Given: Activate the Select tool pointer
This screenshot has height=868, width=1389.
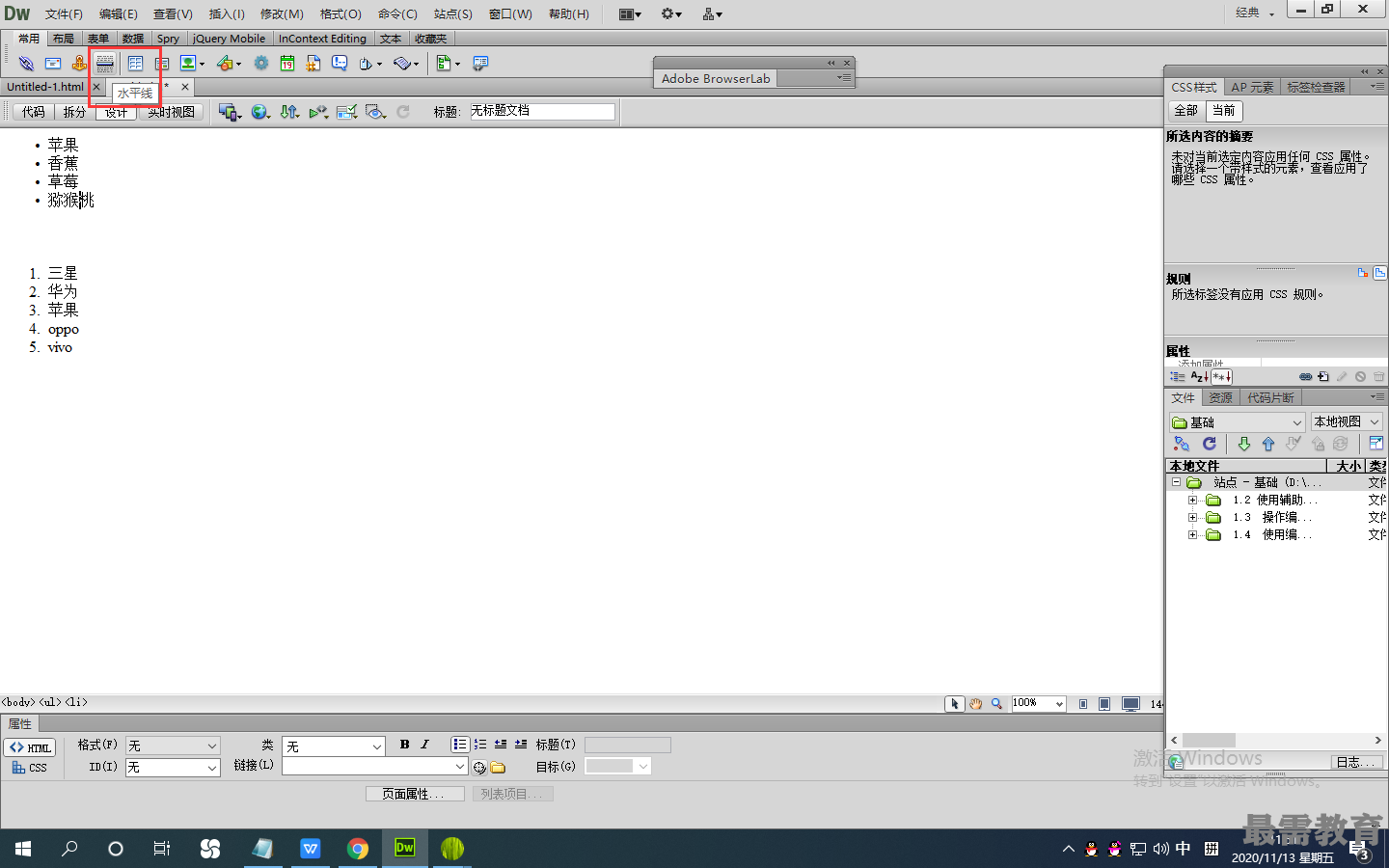Looking at the screenshot, I should 954,704.
